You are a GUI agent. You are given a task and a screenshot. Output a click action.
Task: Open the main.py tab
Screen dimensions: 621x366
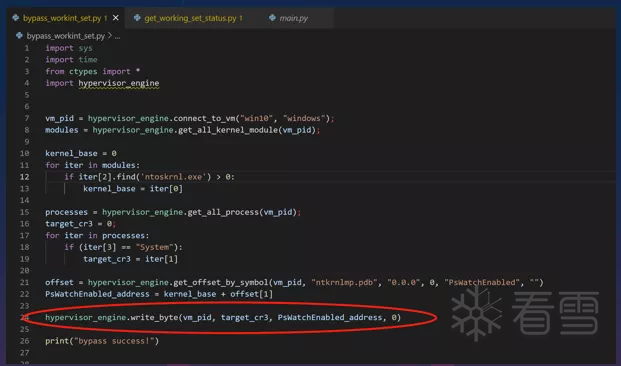tap(293, 18)
